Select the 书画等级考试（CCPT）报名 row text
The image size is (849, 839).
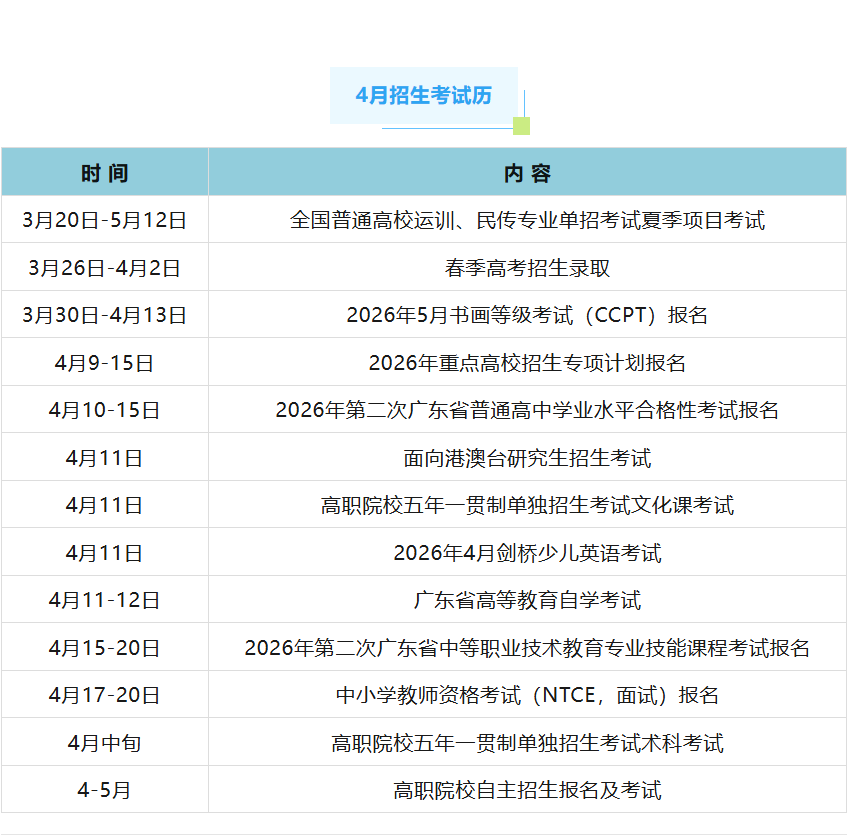527,315
